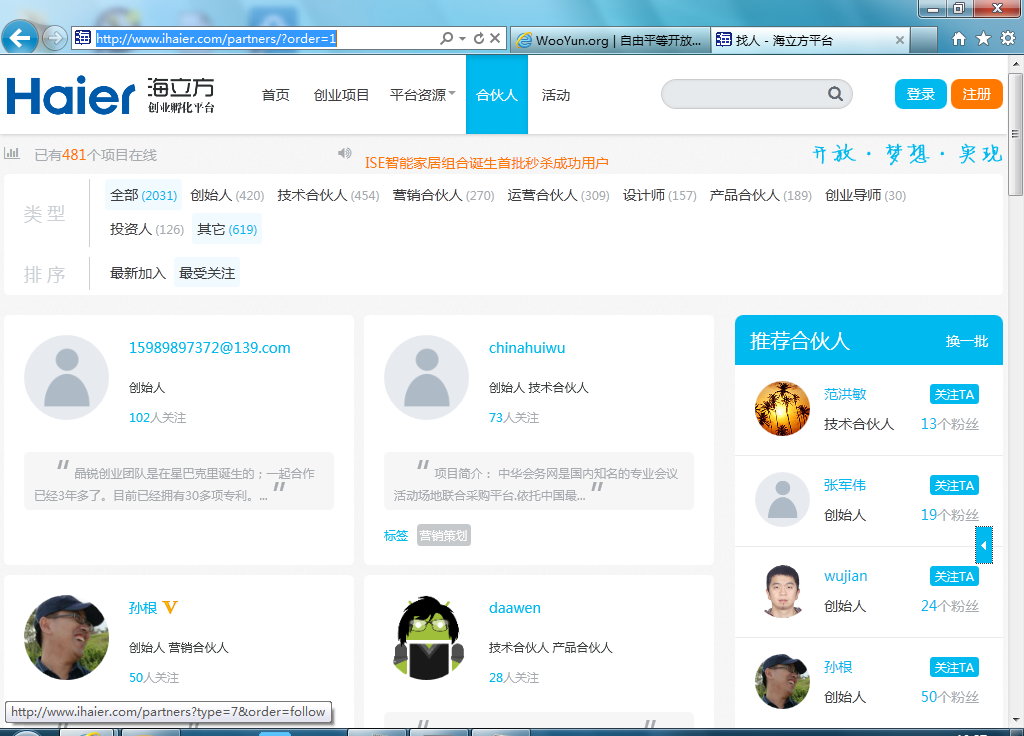Open the 活动 navigation item
This screenshot has width=1024, height=736.
[x=556, y=95]
